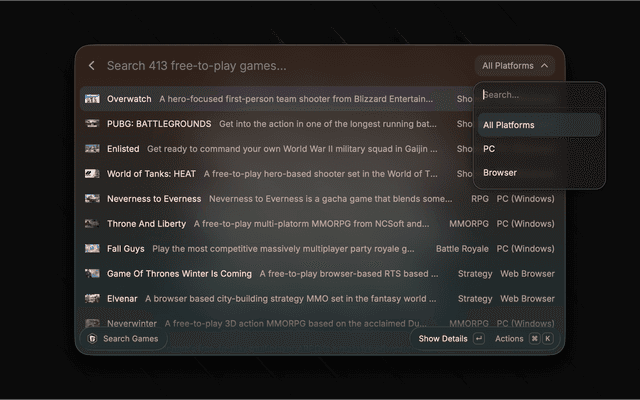Open the Neverness to Everness thumbnail
Viewport: 640px width, 400px height.
coord(92,198)
